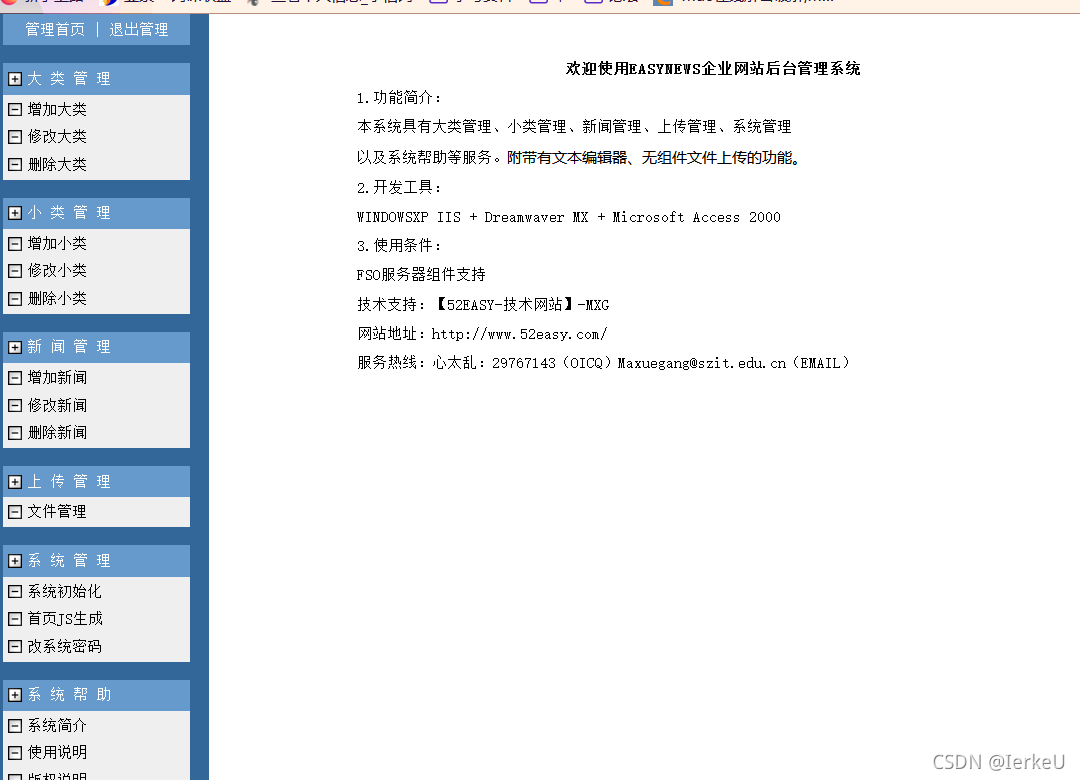Viewport: 1080px width, 780px height.
Task: Click minus icon beside 修改小类
Action: point(14,271)
